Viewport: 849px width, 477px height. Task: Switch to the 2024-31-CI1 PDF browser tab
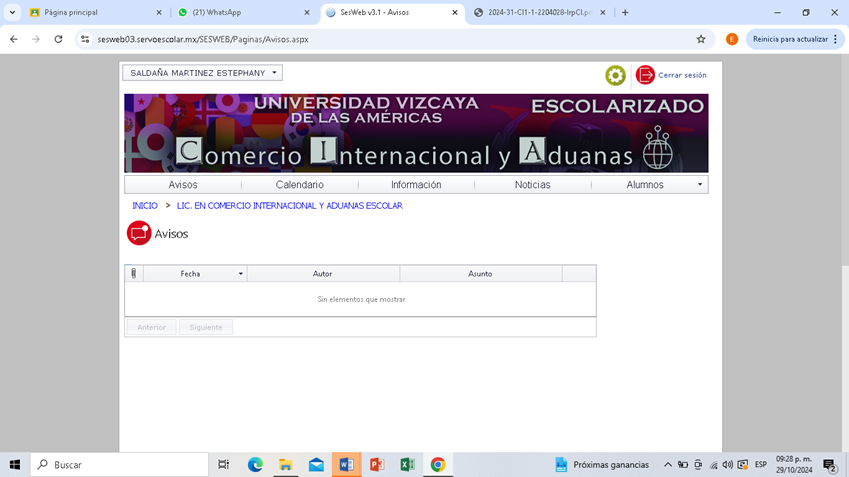(x=539, y=12)
